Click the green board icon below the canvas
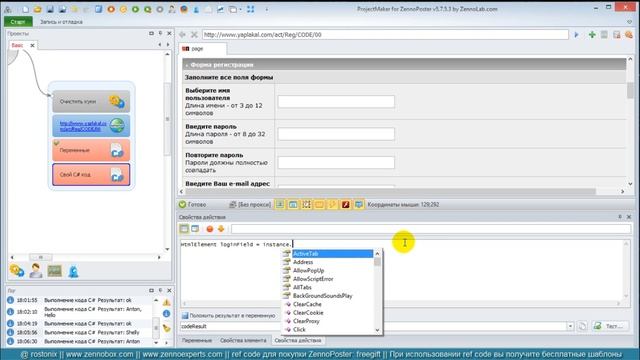The width and height of the screenshot is (640, 360). [x=54, y=271]
